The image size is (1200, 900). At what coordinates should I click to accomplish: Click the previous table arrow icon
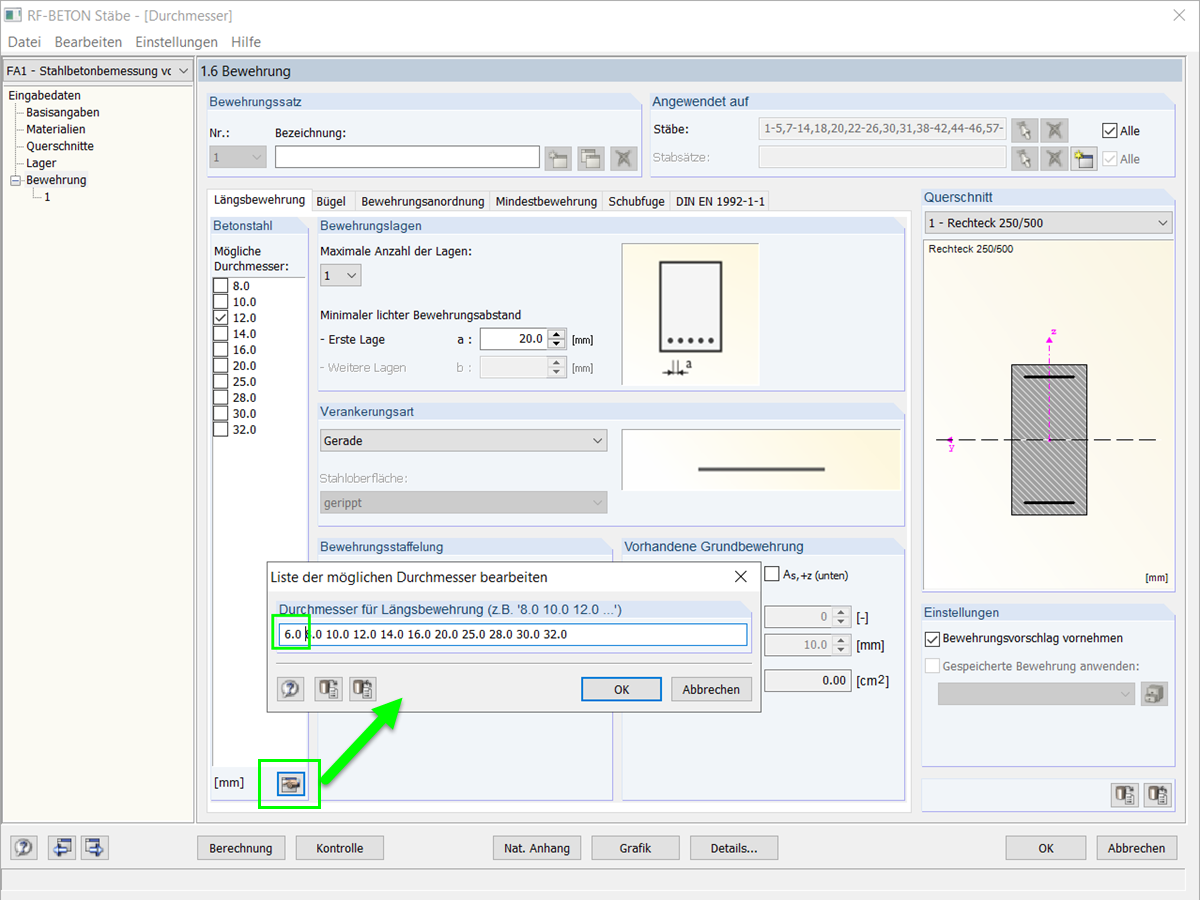62,848
